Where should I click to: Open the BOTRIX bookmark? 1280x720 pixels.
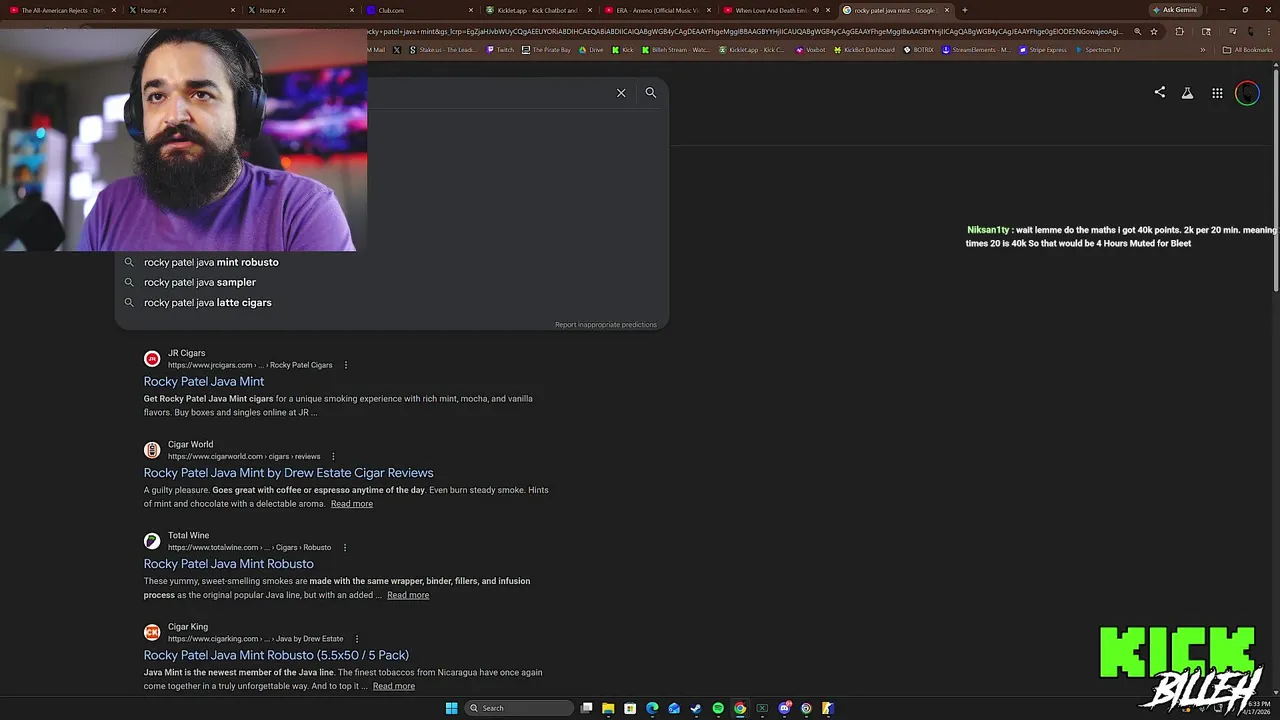918,50
